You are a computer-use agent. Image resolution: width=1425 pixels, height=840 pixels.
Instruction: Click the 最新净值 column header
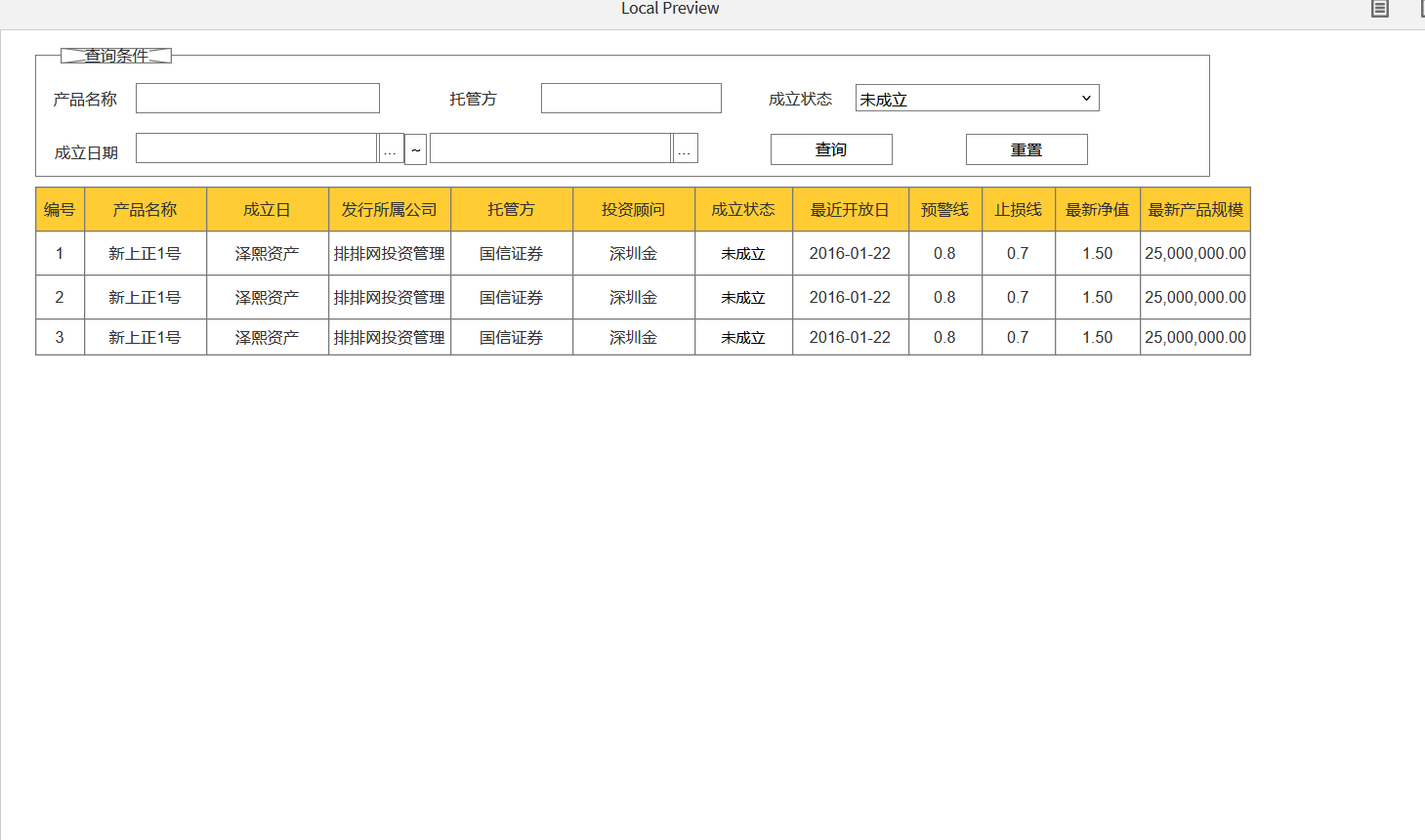tap(1098, 209)
